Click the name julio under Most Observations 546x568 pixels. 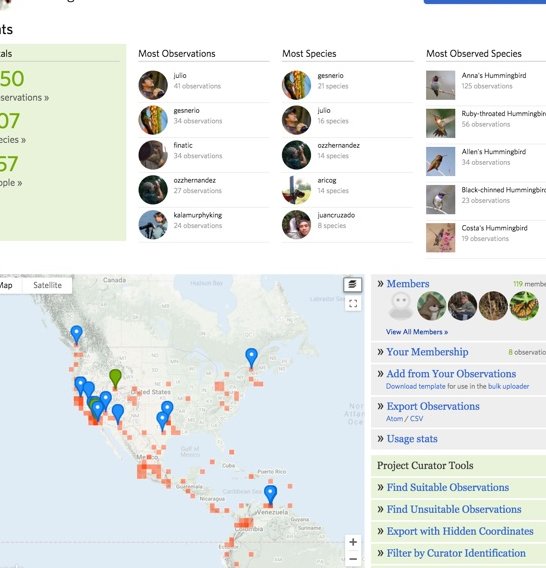(x=180, y=75)
